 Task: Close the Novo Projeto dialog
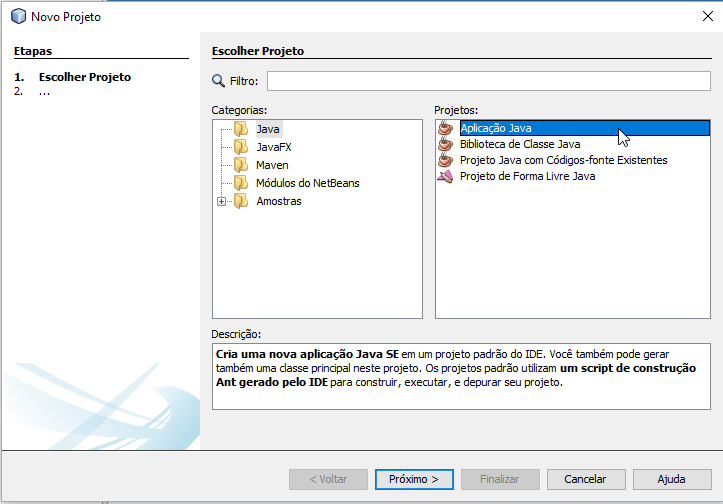(x=708, y=16)
